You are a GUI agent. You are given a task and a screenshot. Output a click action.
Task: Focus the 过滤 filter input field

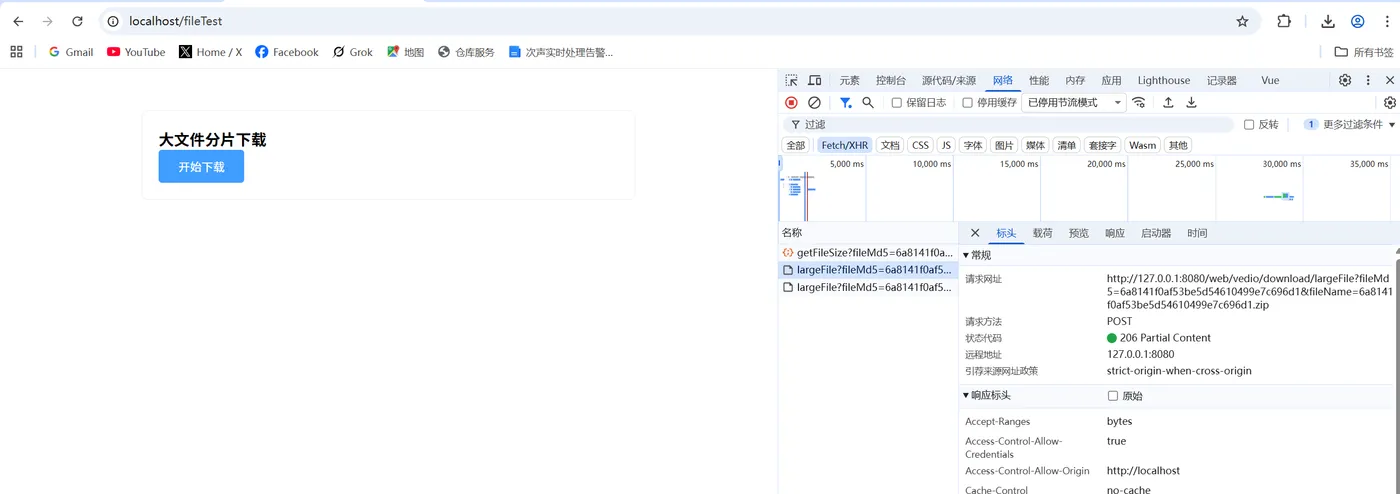pos(1010,124)
